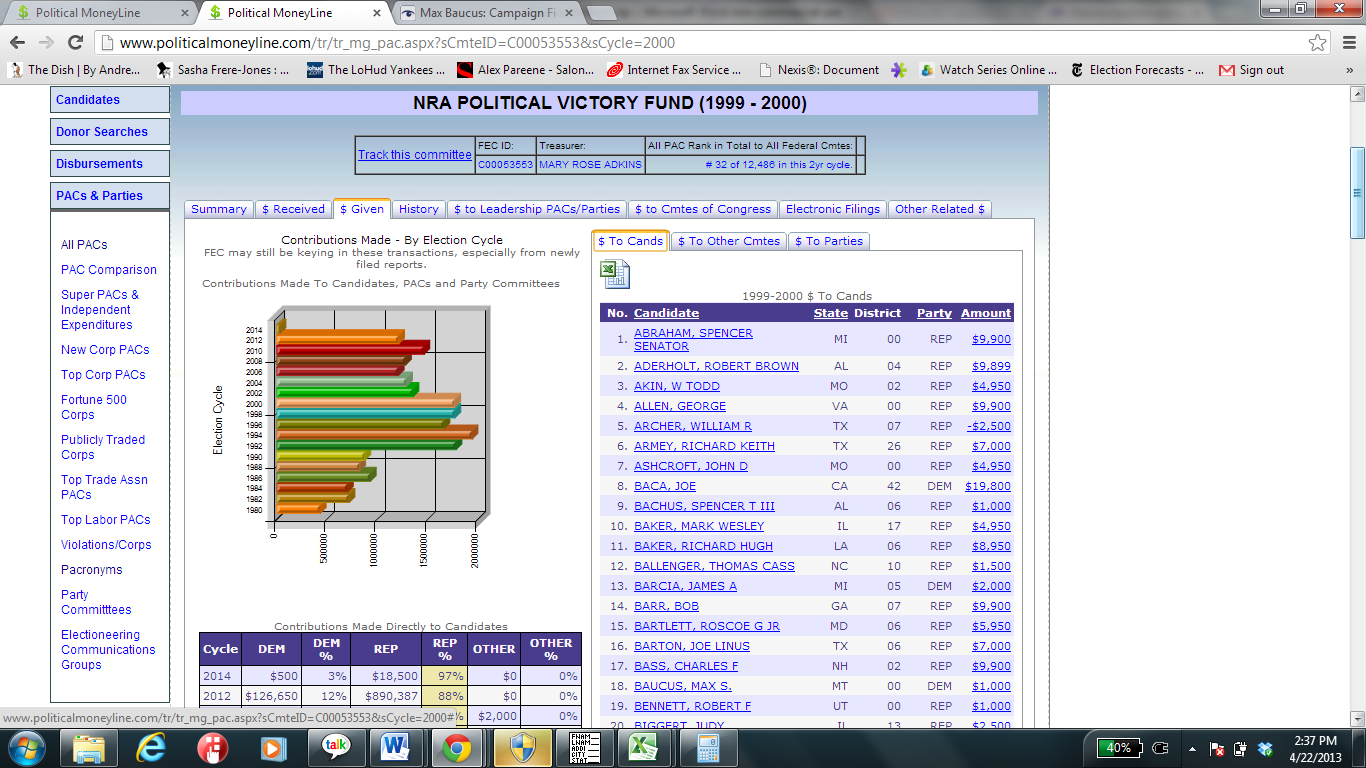1366x768 pixels.
Task: Open the Windows Start menu
Action: pos(26,748)
